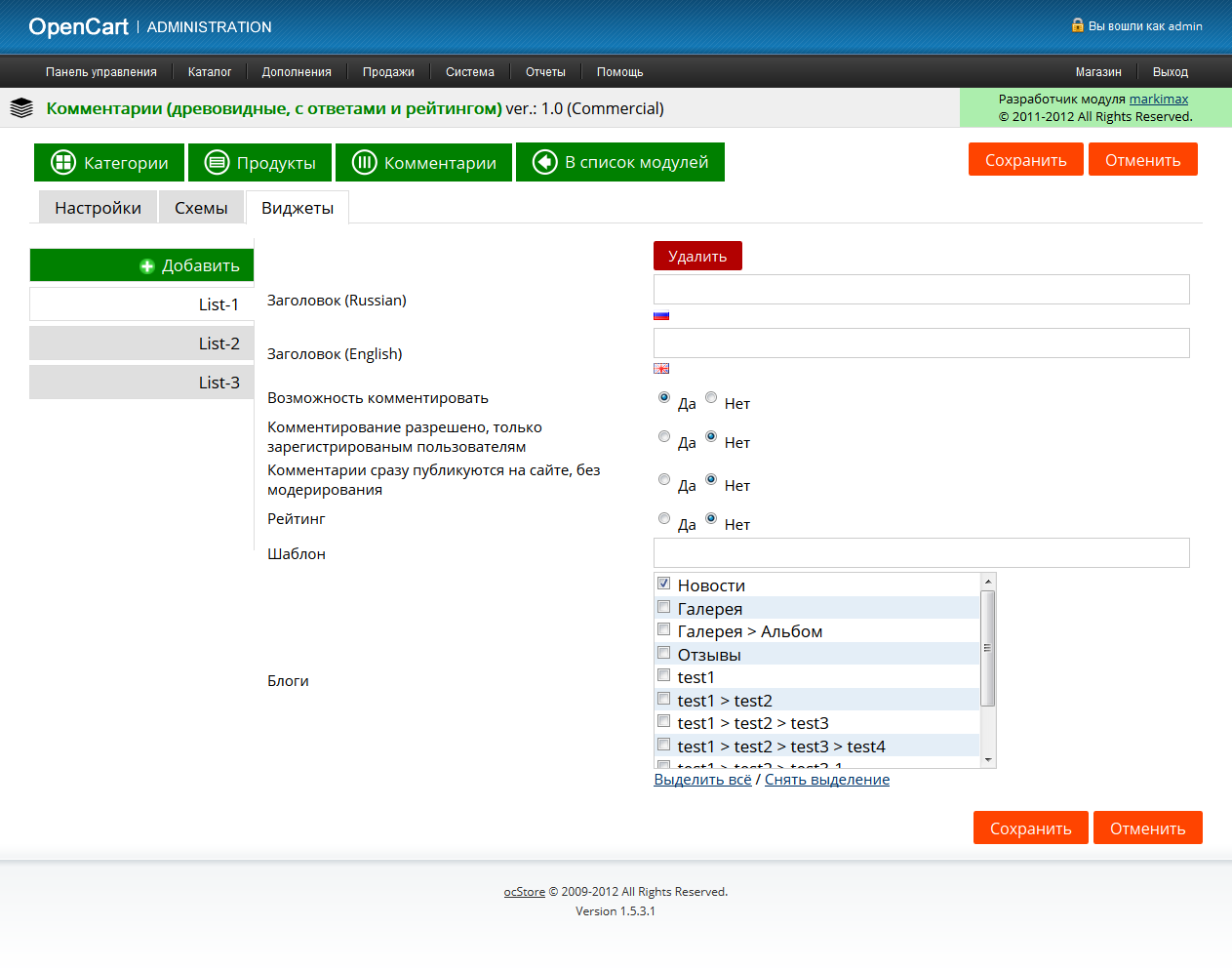Check the test1 > test2 > test3 checkbox
The image size is (1232, 969).
click(x=663, y=721)
